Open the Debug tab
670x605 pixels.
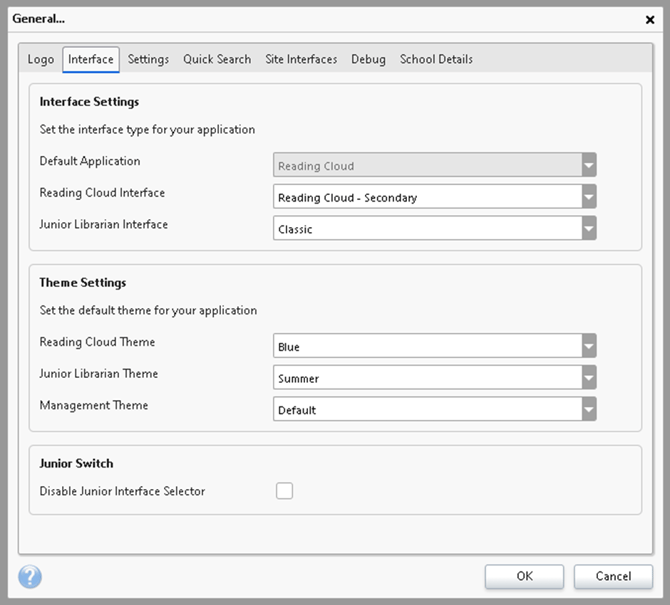[368, 59]
